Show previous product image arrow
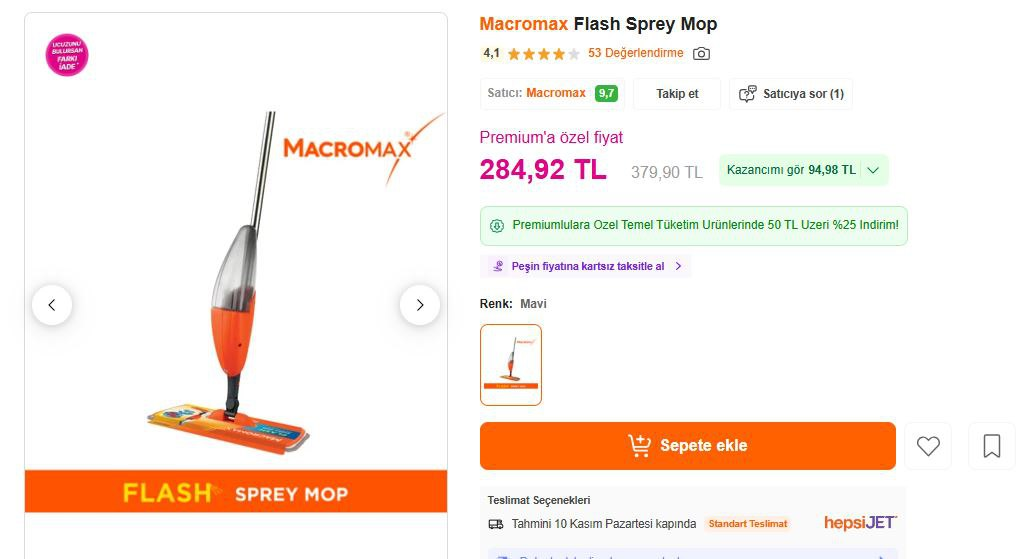The width and height of the screenshot is (1031, 559). tap(52, 305)
